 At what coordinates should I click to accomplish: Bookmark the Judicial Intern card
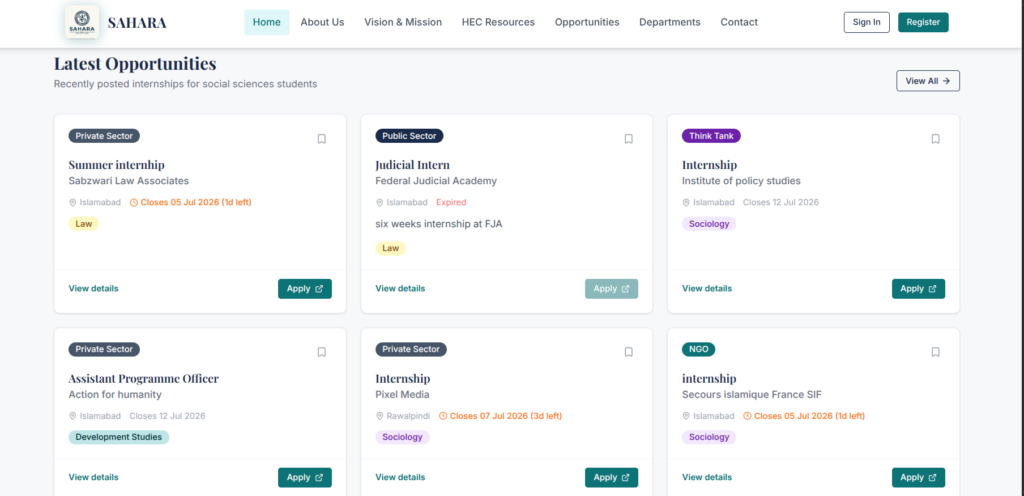pyautogui.click(x=628, y=139)
